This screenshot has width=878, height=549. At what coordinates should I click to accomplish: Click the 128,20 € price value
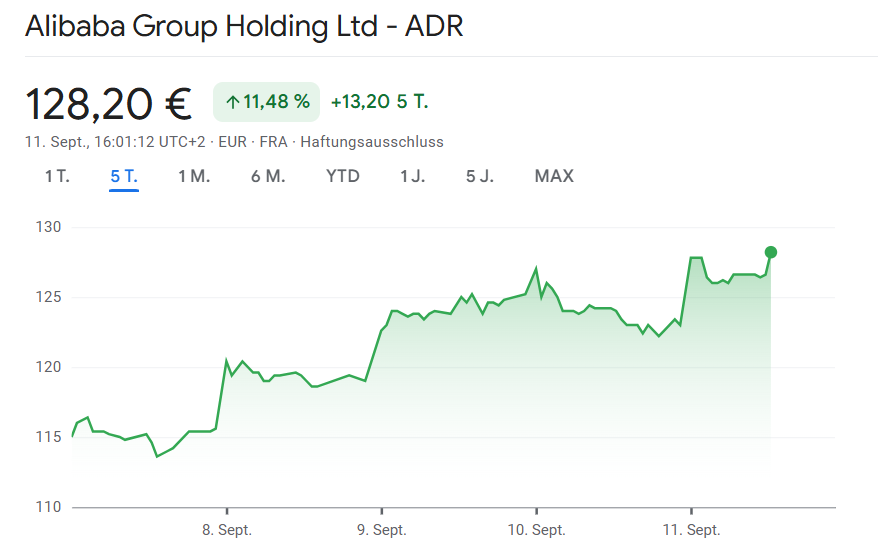click(x=109, y=103)
